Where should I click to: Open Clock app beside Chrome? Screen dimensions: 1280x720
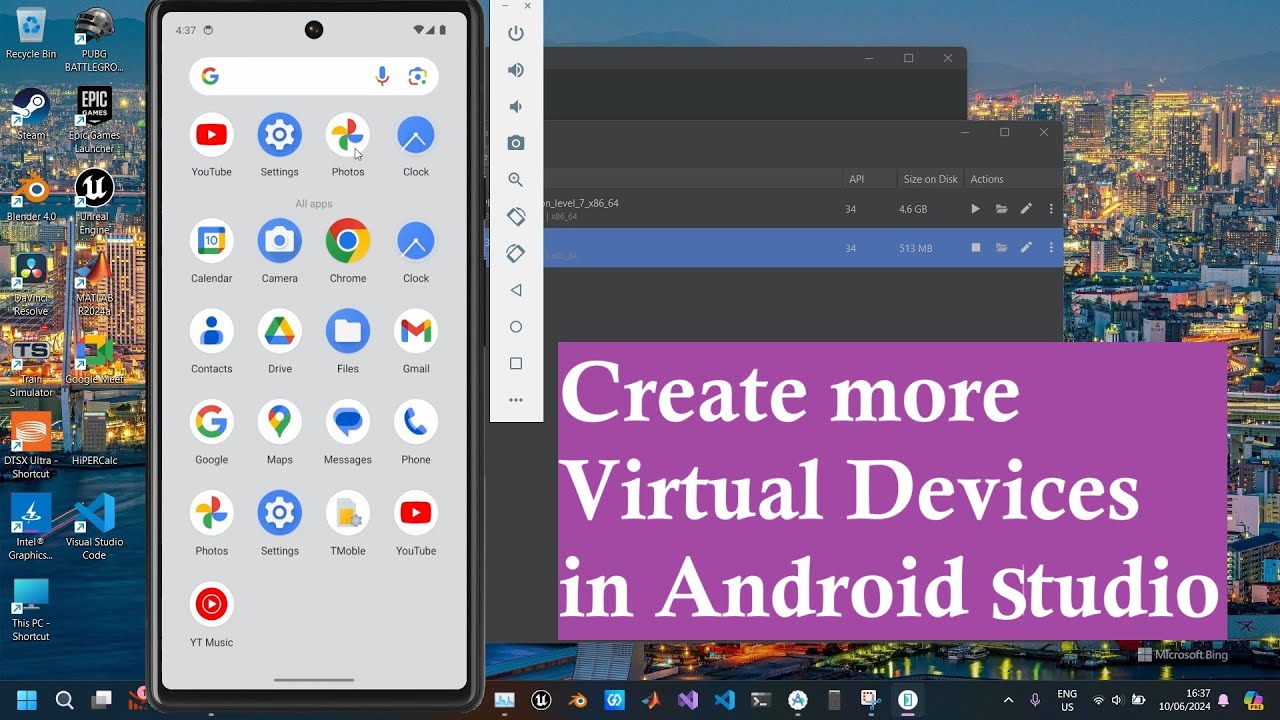(x=416, y=250)
